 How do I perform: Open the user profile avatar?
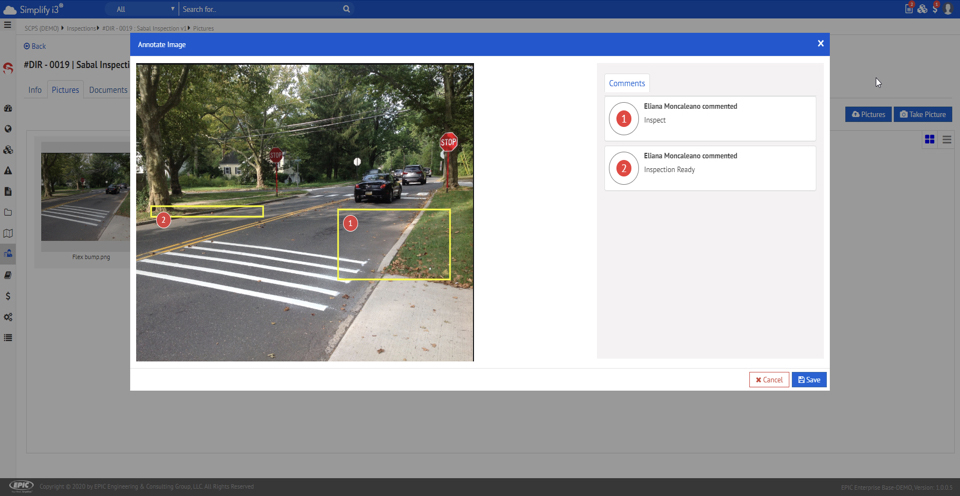(x=947, y=9)
